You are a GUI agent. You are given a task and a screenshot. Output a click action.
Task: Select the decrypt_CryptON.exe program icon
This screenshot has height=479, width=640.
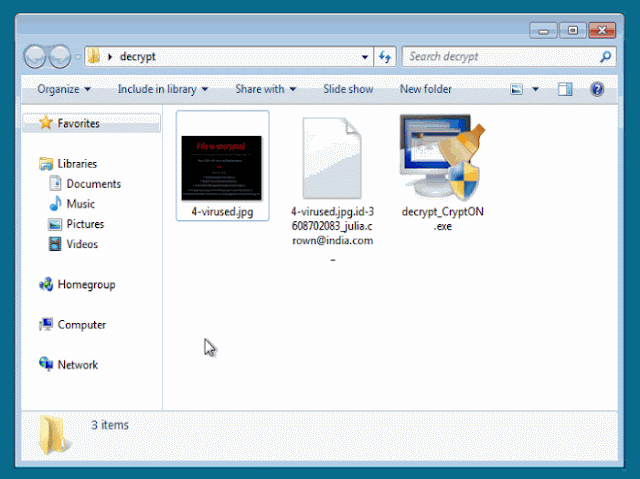(442, 158)
